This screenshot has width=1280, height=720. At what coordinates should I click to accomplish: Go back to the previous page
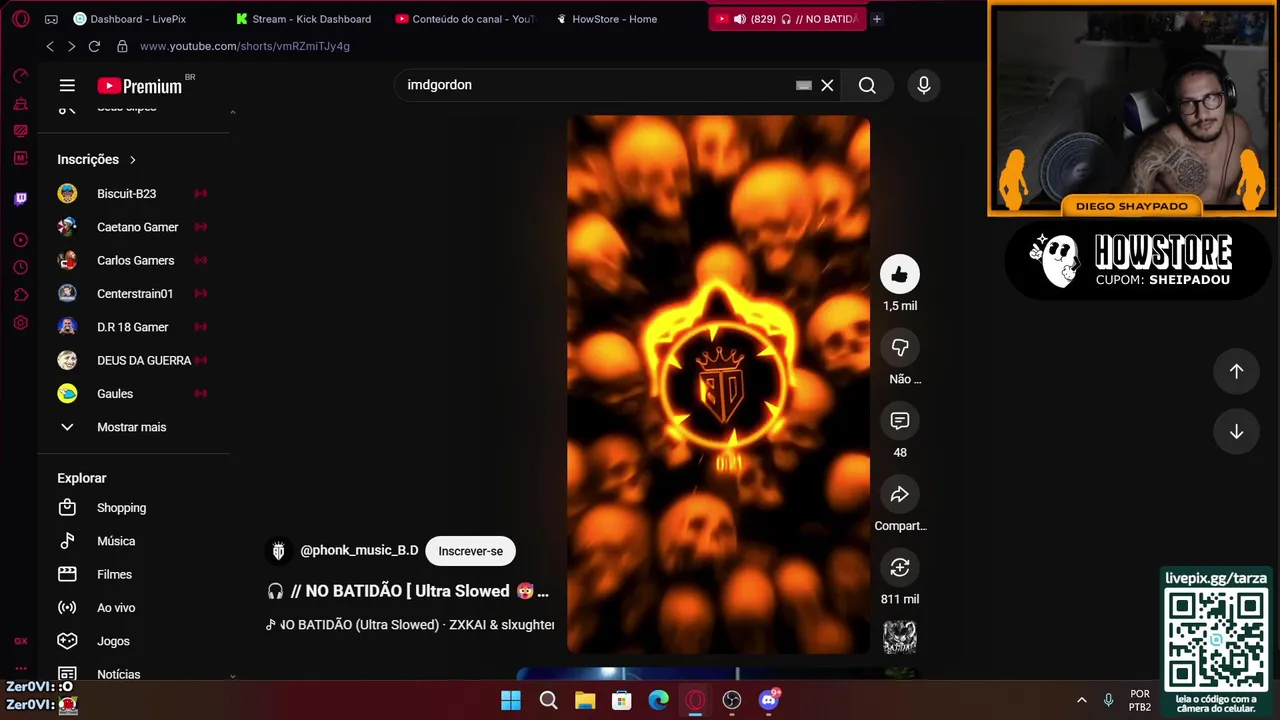pyautogui.click(x=50, y=46)
